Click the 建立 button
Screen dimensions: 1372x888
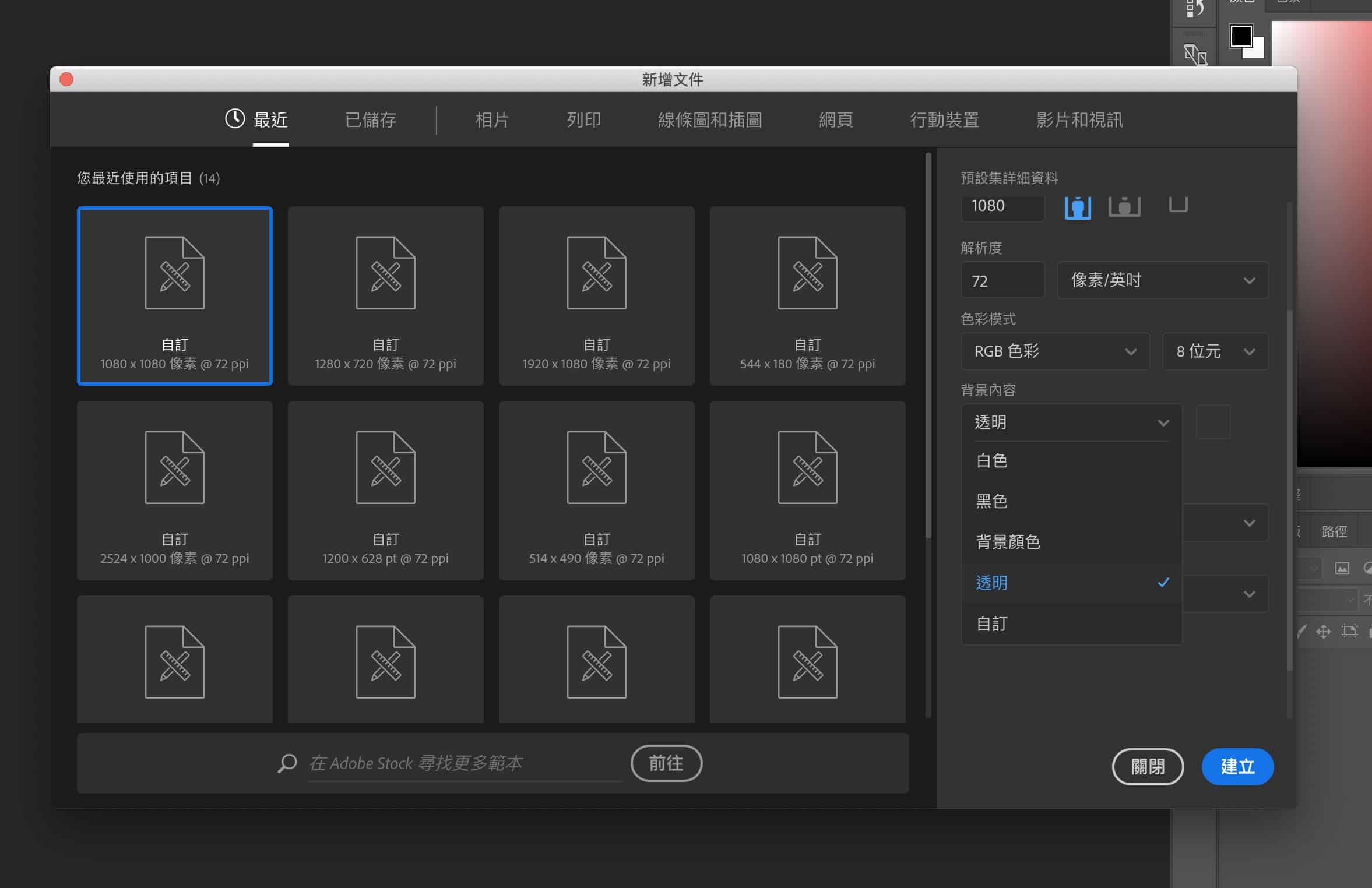1237,766
